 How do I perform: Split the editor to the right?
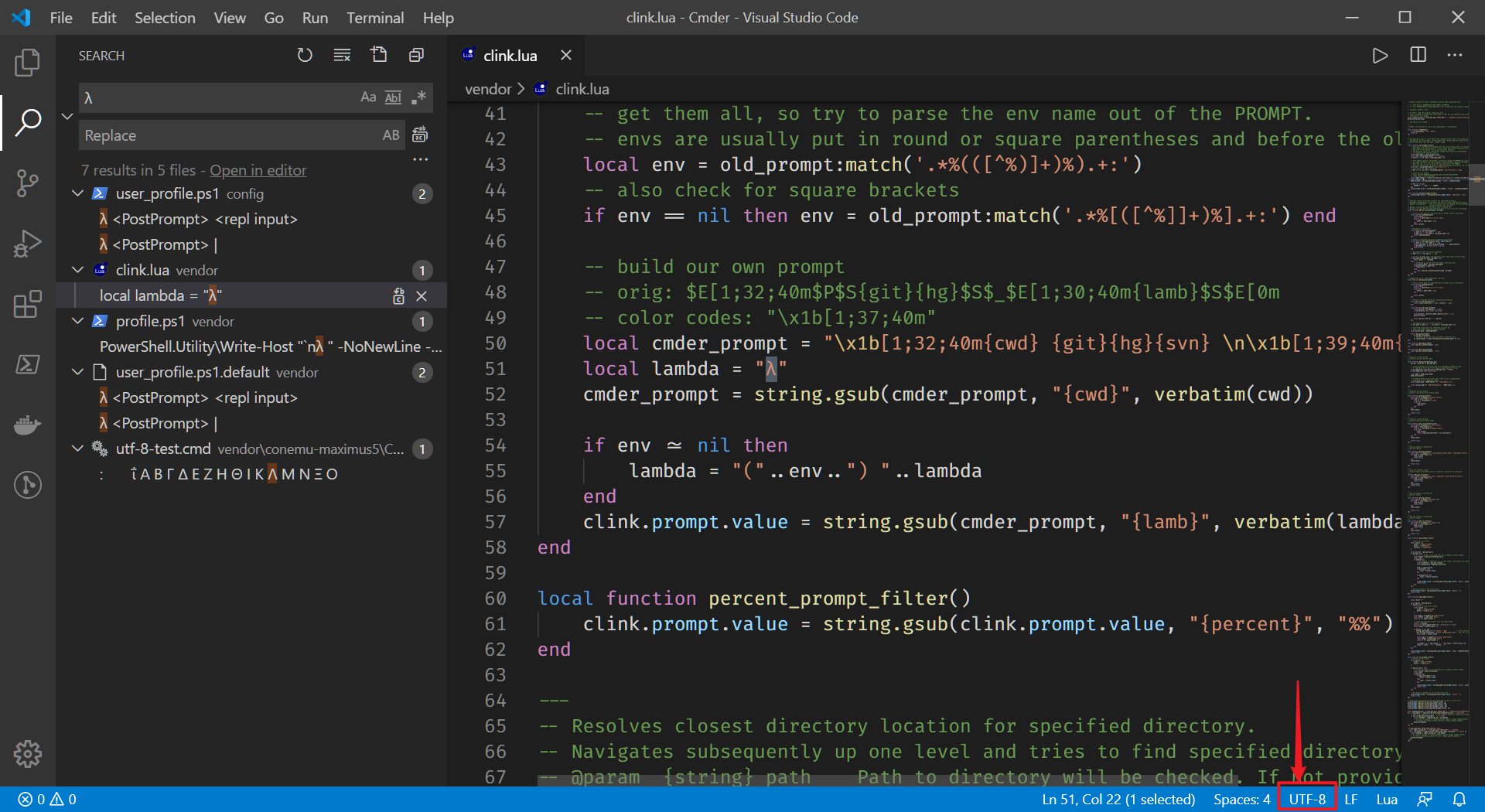pyautogui.click(x=1418, y=55)
